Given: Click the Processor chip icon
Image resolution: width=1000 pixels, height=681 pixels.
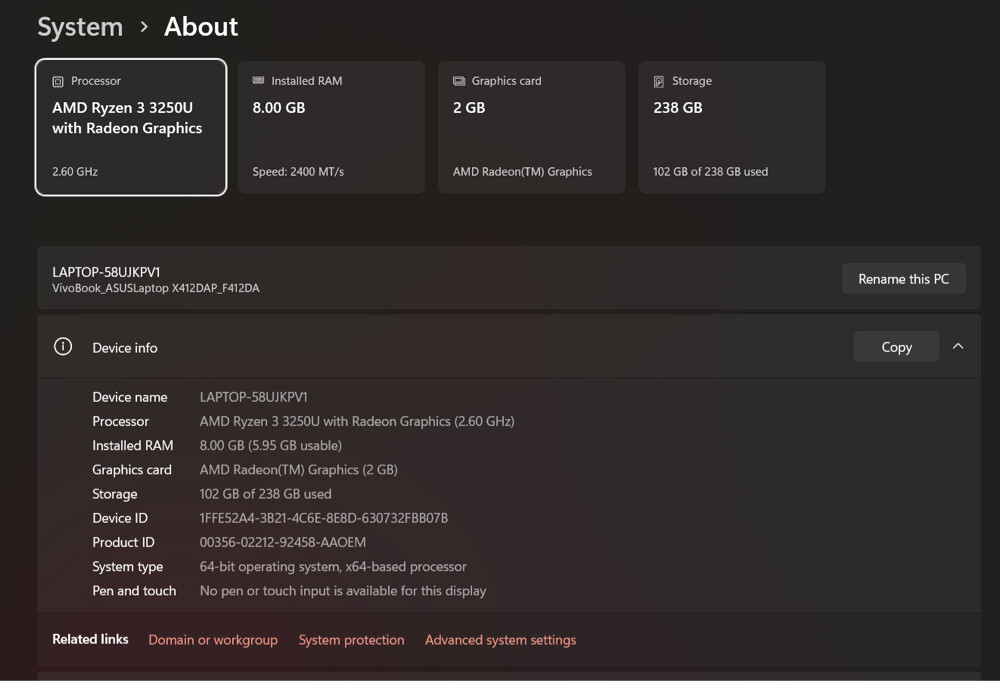Looking at the screenshot, I should point(58,82).
